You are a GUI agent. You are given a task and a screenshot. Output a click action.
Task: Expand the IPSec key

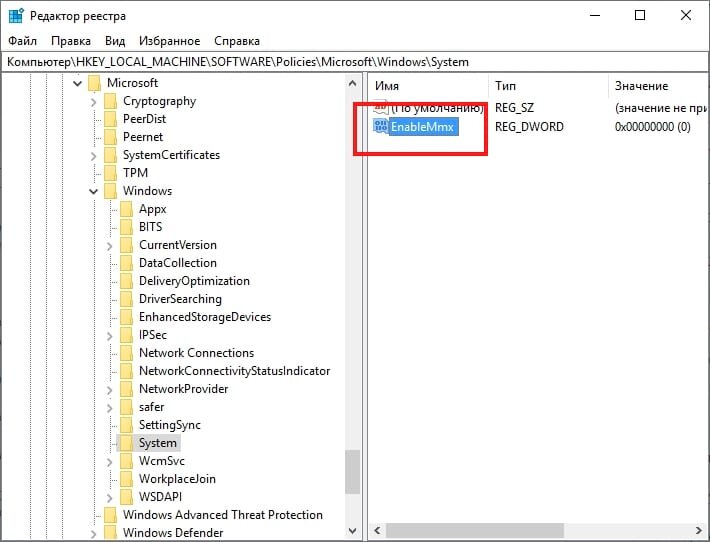pos(110,336)
